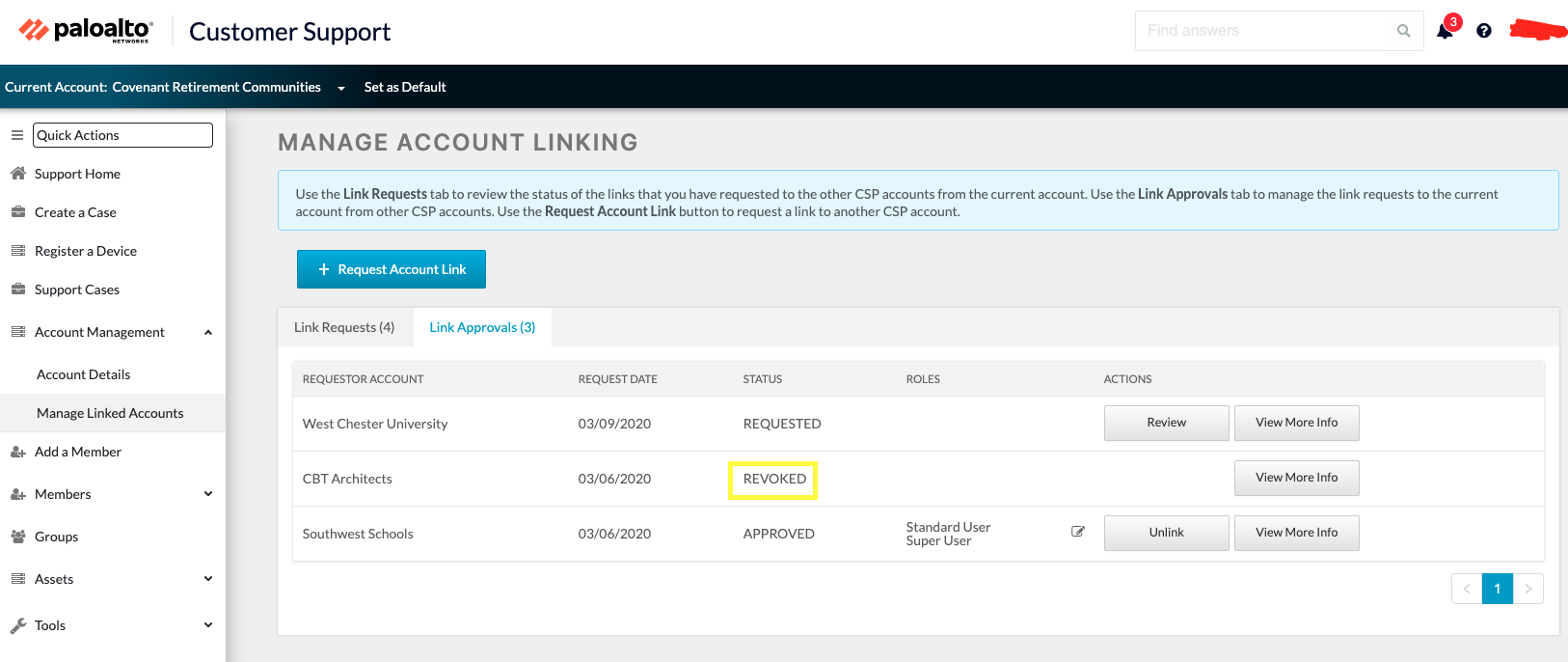
Task: Switch to the Link Requests tab
Action: coord(344,327)
